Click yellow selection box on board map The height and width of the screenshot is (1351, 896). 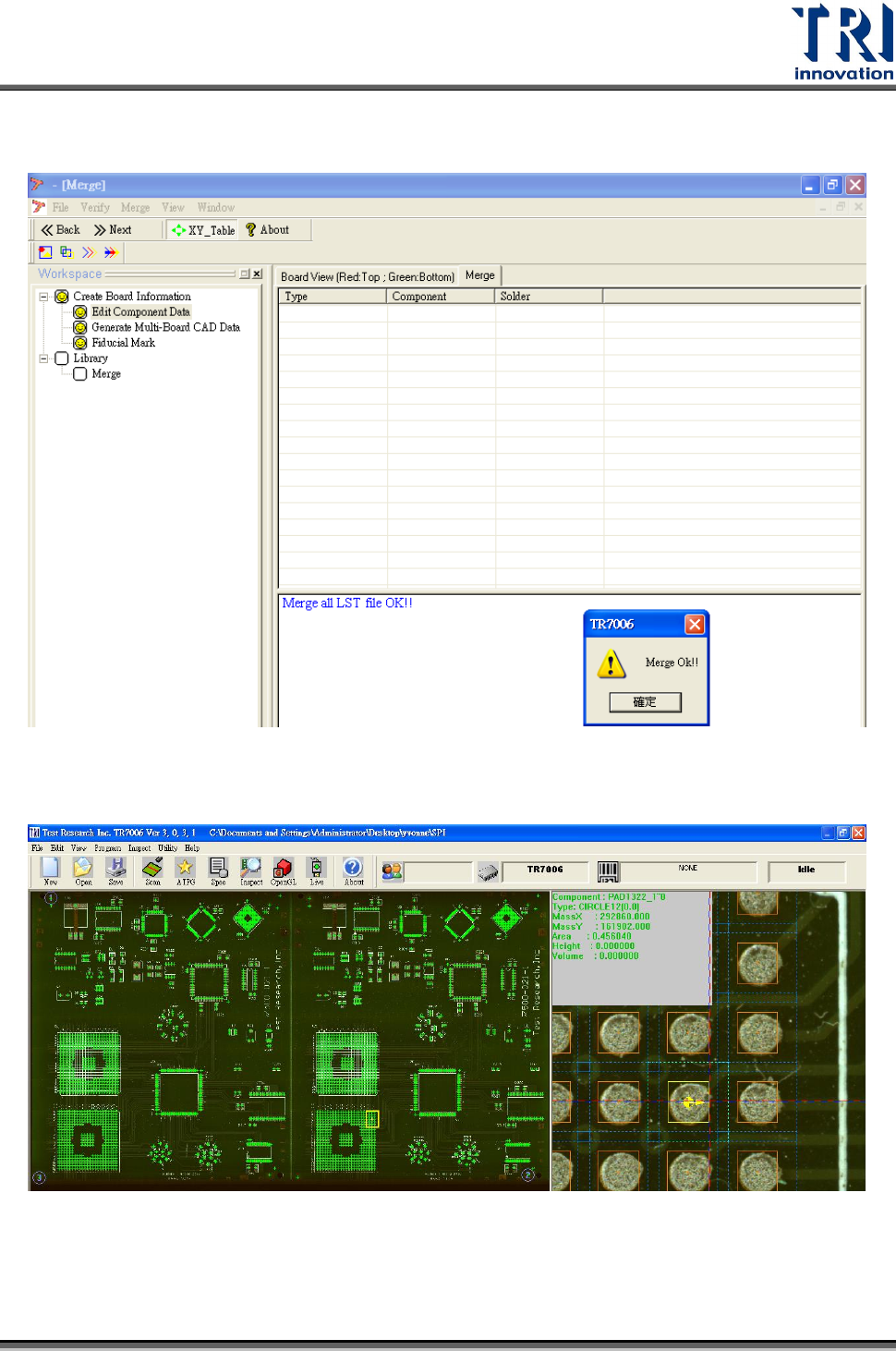click(372, 1119)
